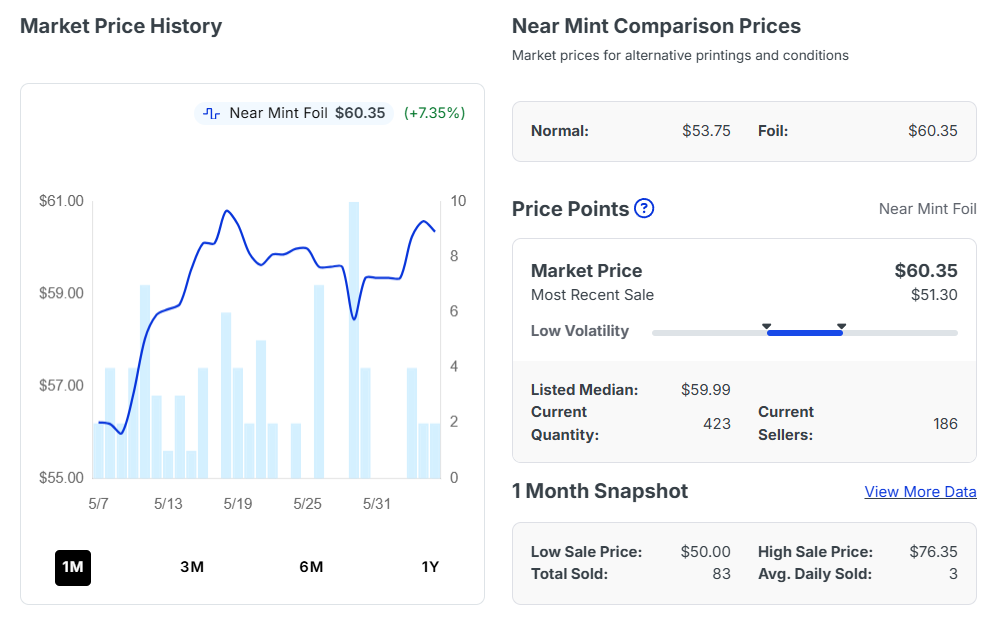Click the Near Mint Comparison Prices heading
Screen dimensions: 996x620
656,26
